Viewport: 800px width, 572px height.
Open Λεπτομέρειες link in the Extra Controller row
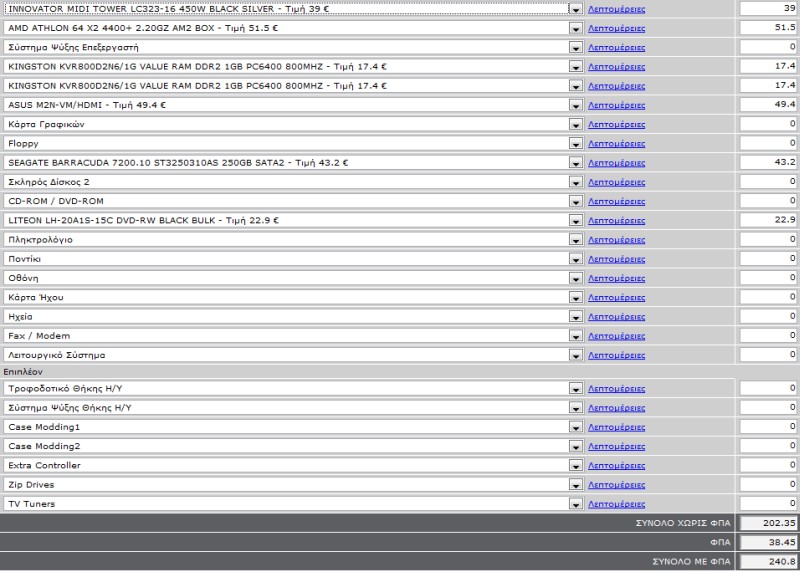(616, 466)
